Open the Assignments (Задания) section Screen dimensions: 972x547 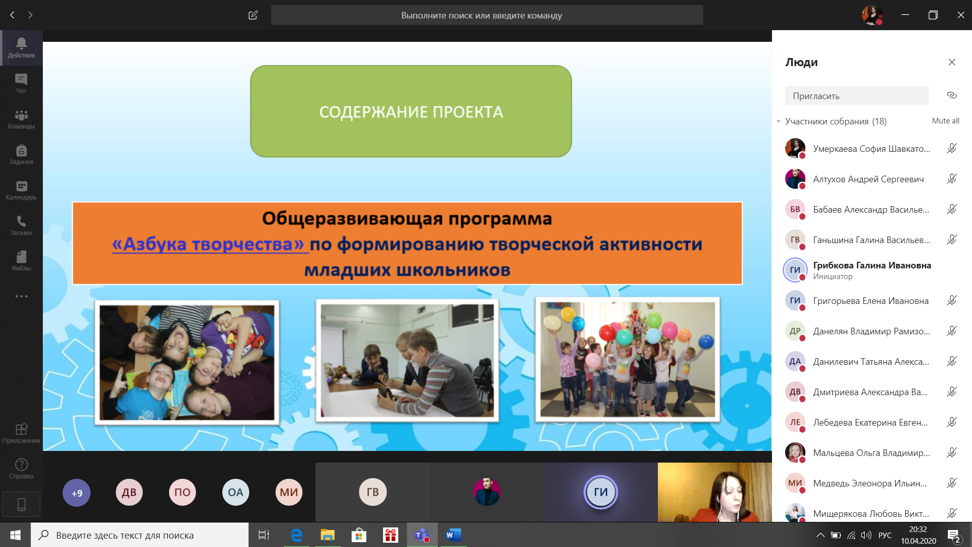(x=21, y=154)
